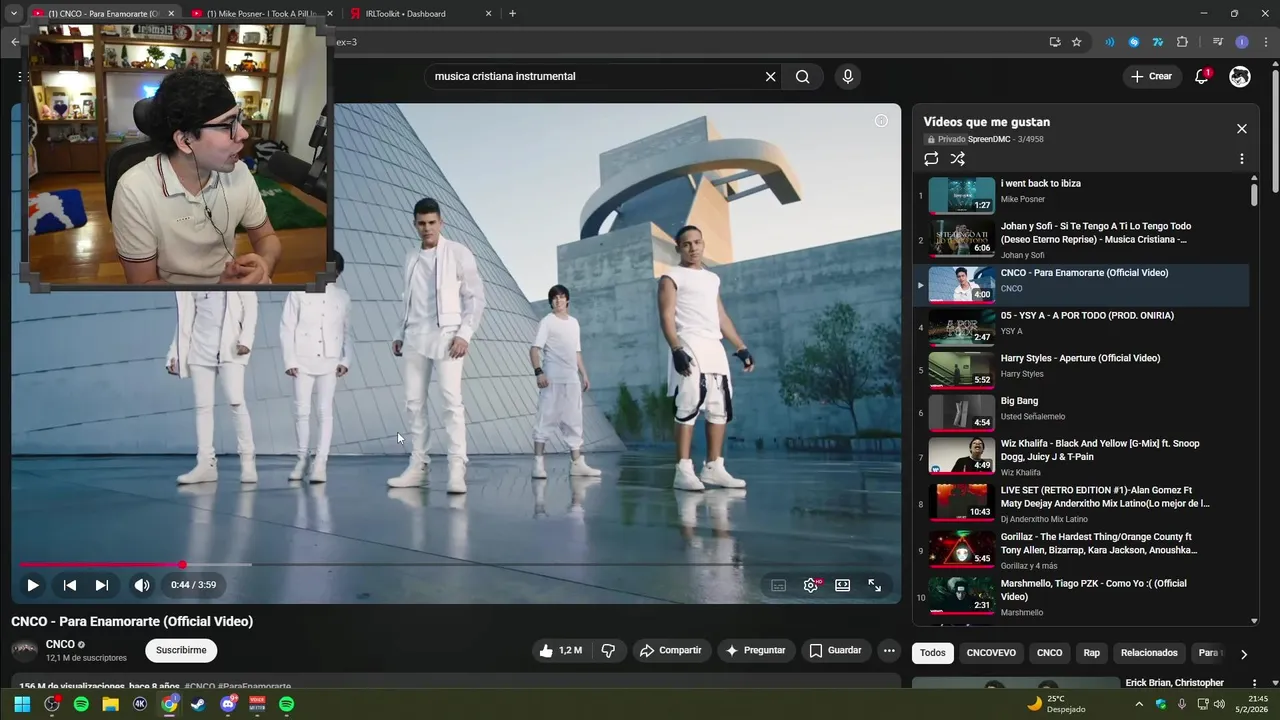The height and width of the screenshot is (720, 1280).
Task: Toggle video subtitles button
Action: [778, 585]
